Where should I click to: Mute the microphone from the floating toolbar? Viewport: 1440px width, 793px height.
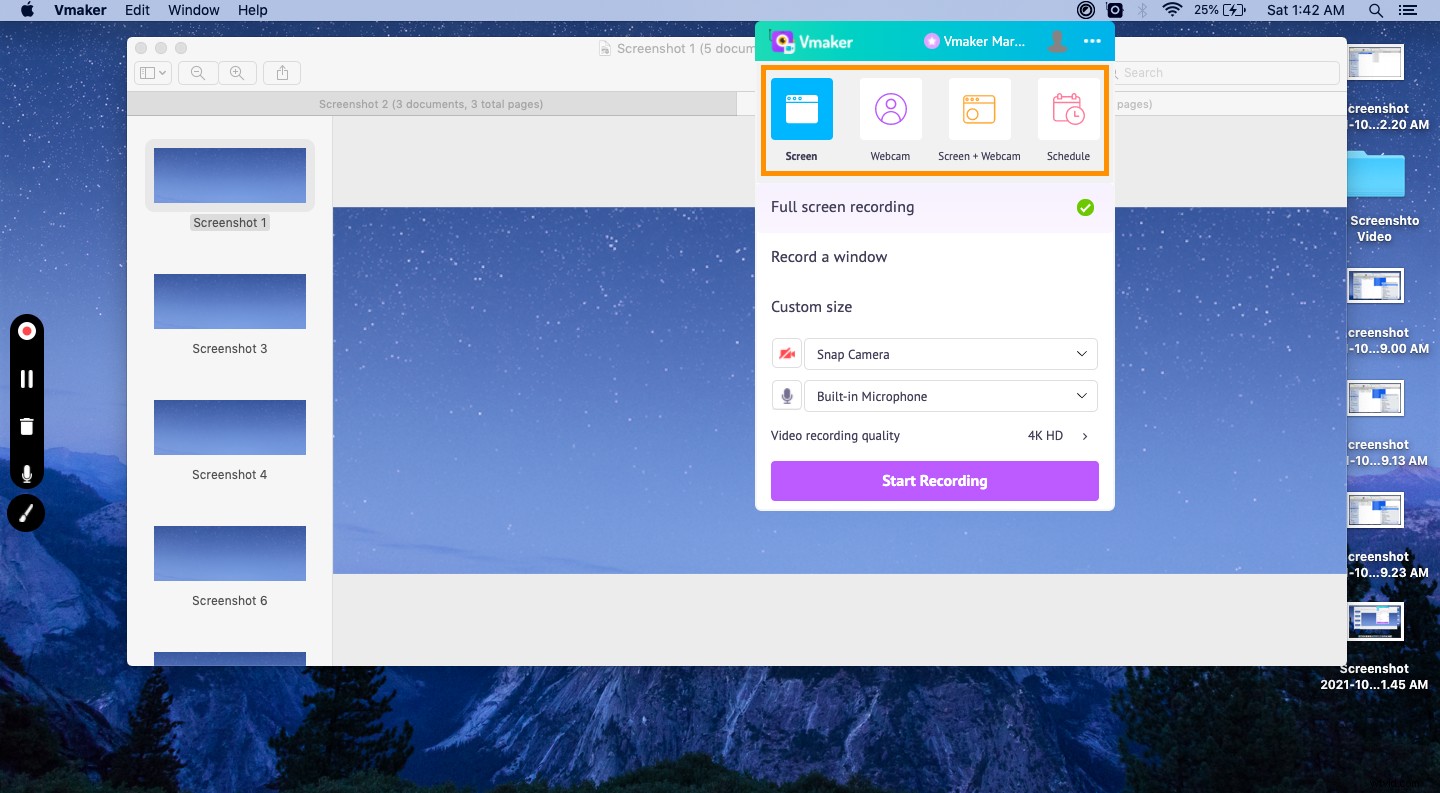click(27, 473)
